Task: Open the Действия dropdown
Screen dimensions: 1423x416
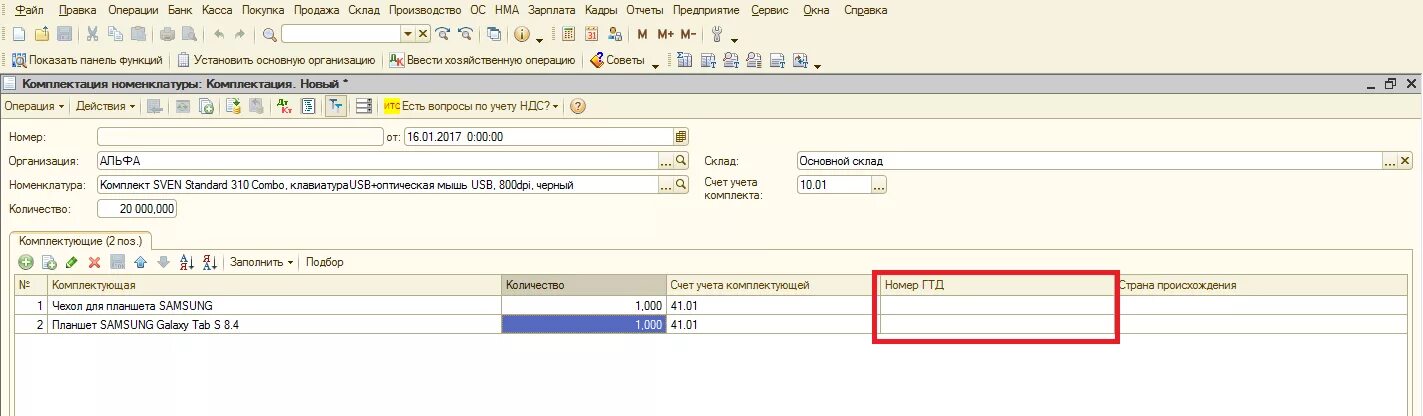Action: click(x=105, y=106)
